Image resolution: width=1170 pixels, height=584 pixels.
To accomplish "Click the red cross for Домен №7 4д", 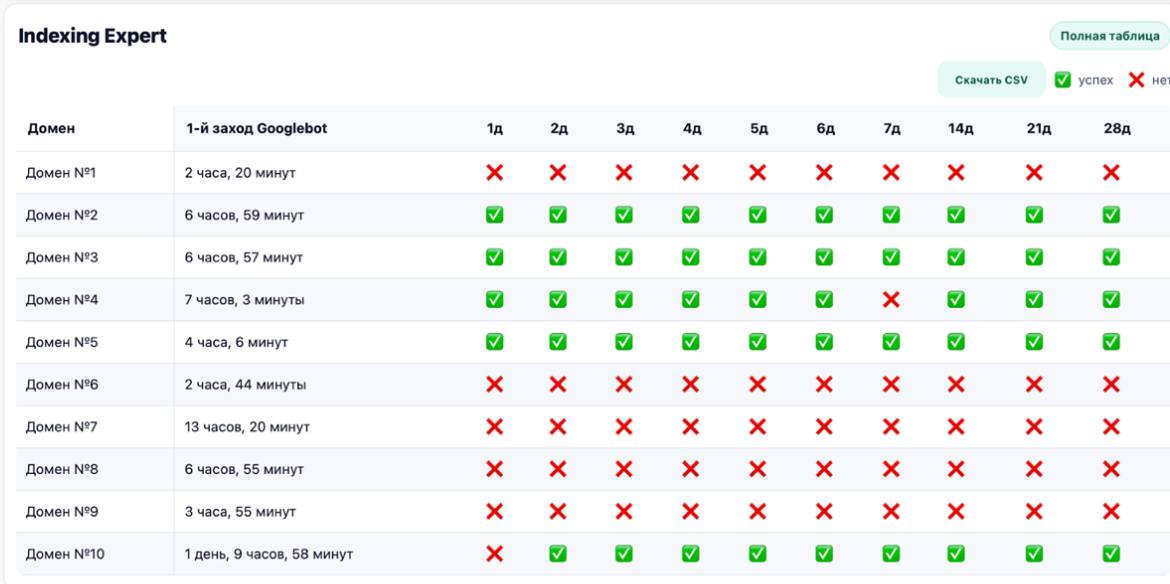I will click(x=691, y=427).
